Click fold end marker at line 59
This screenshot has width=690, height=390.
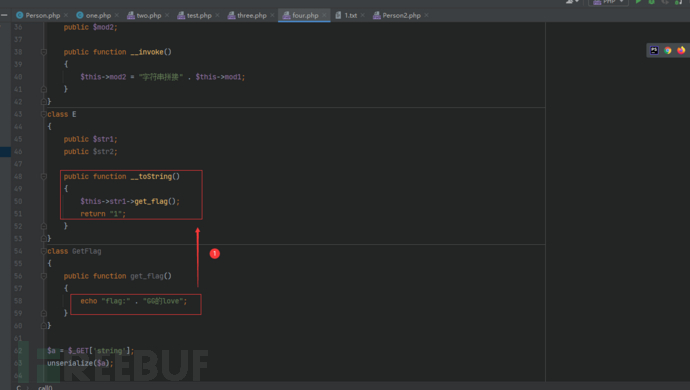[x=44, y=313]
